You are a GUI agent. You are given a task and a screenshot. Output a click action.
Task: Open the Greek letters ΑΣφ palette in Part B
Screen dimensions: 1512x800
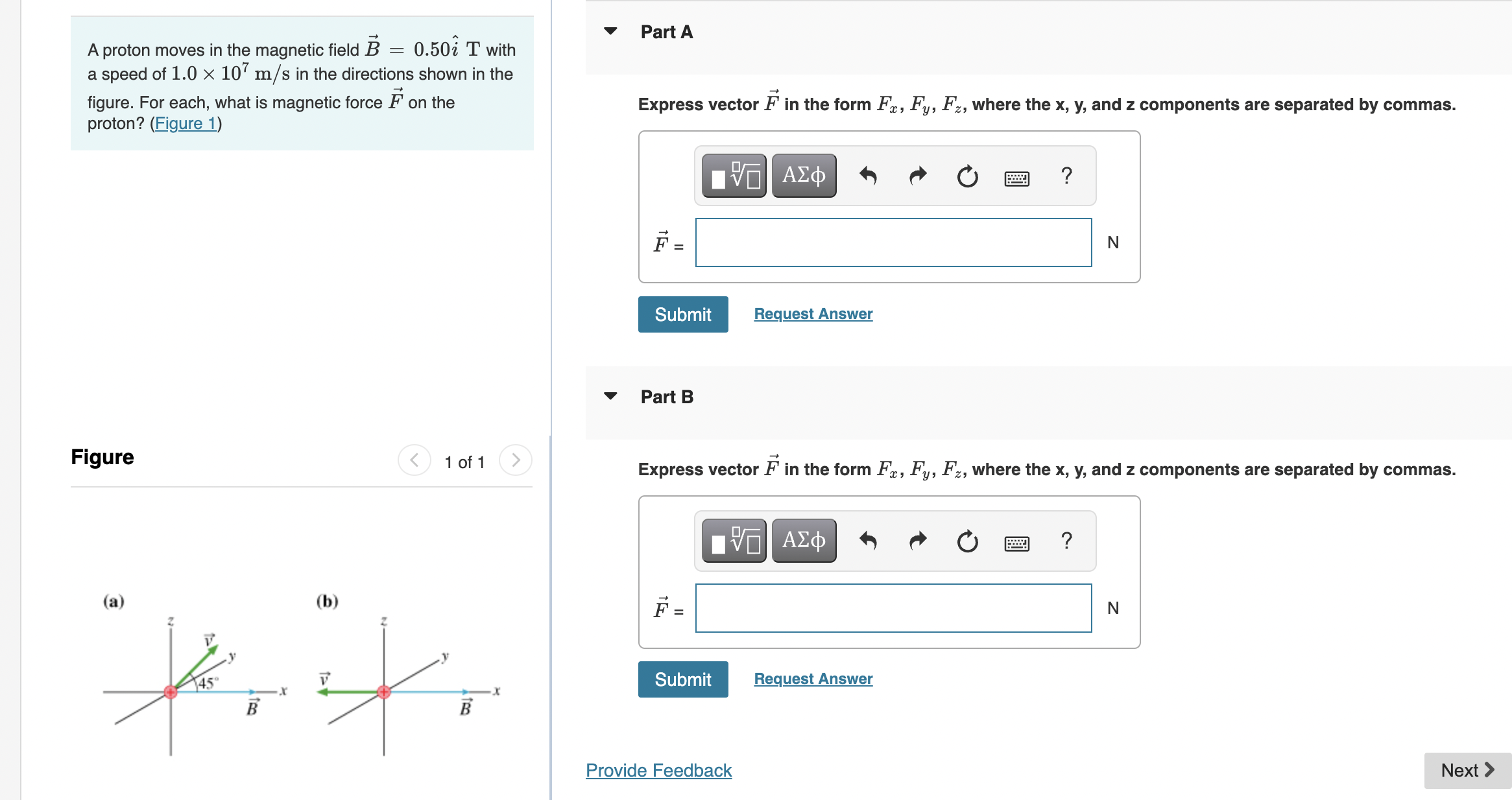pos(803,541)
